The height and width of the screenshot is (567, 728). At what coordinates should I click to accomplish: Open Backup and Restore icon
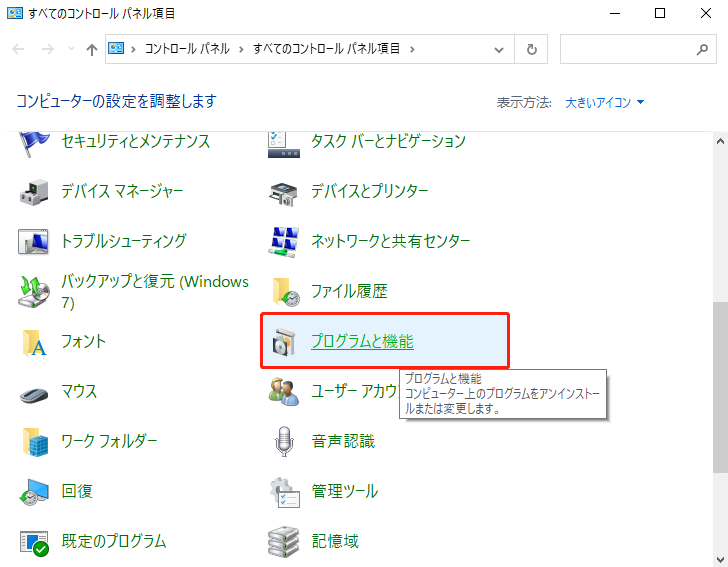[x=34, y=292]
